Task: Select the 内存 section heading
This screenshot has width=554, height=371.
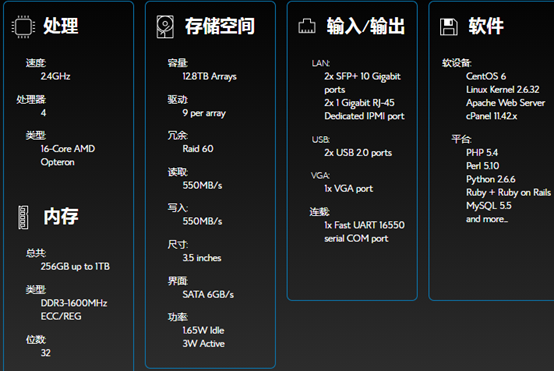Action: point(61,216)
